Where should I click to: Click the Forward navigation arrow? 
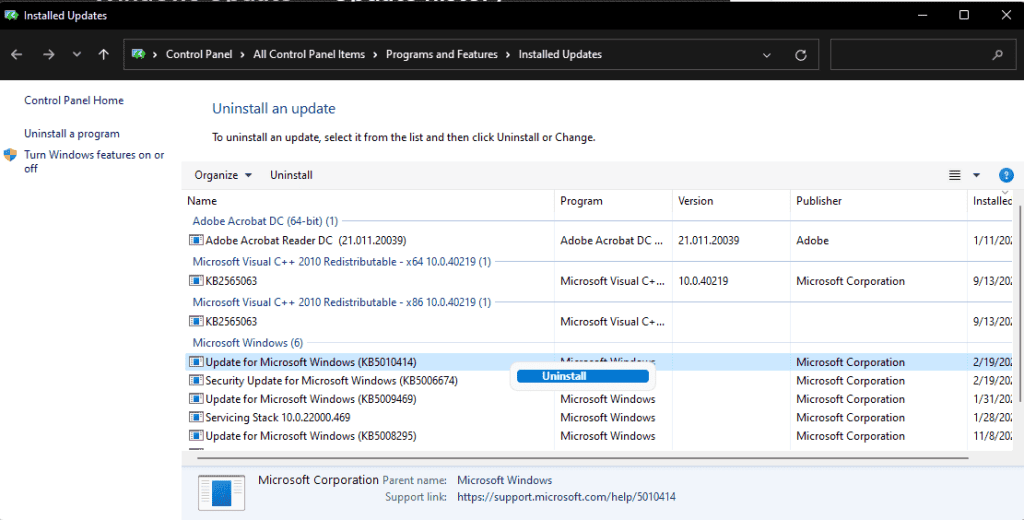coord(48,55)
